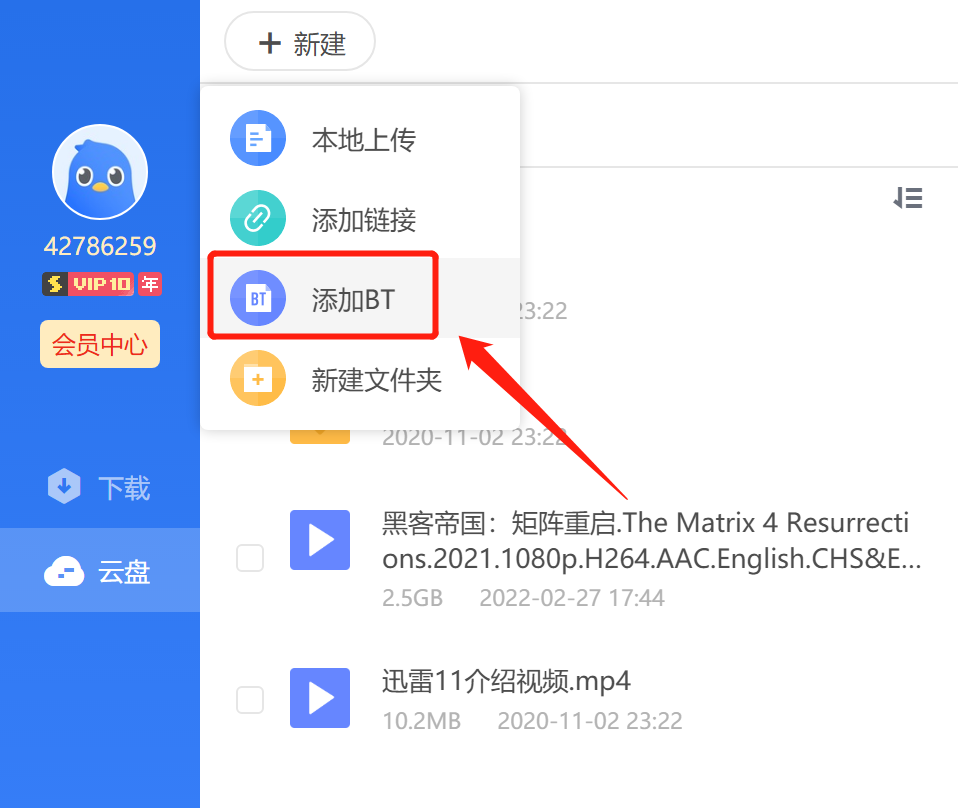Open the 迅雷11介绍视频.mp4 file name
958x808 pixels.
pos(506,681)
